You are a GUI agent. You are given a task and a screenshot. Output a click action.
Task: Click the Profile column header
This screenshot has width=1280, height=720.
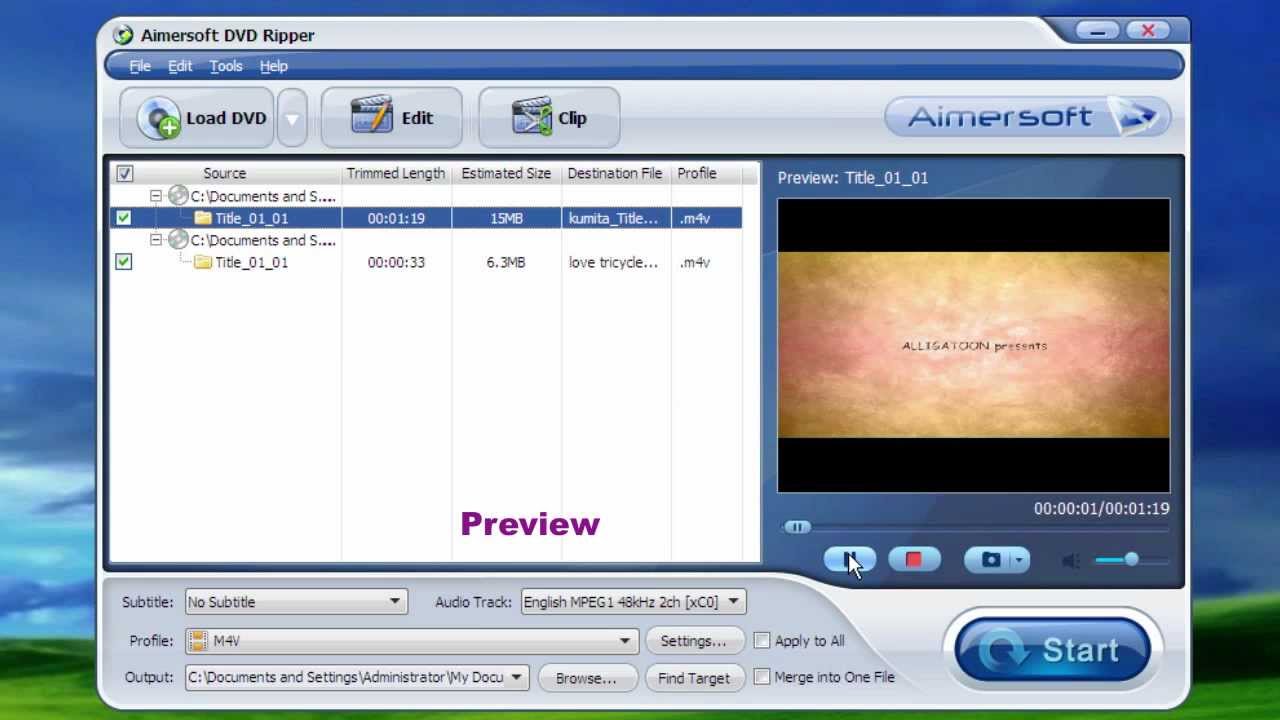(x=697, y=173)
